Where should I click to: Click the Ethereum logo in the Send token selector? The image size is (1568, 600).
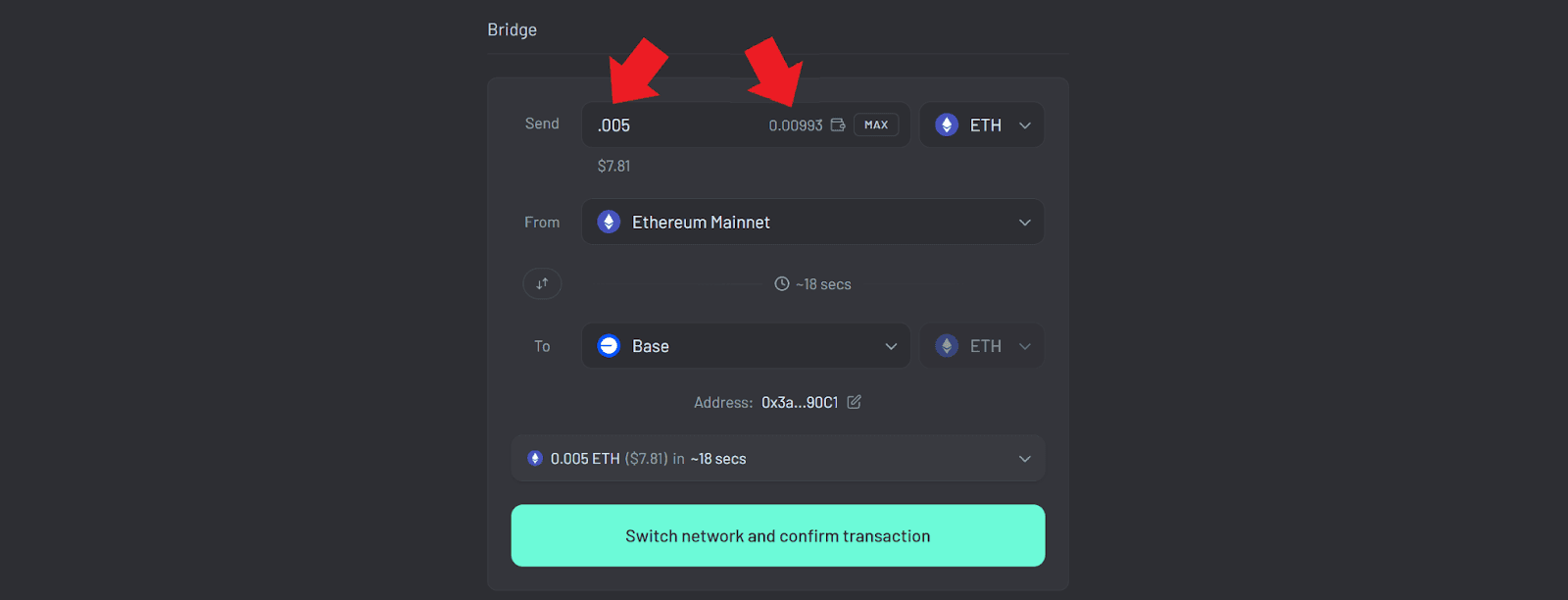[x=946, y=125]
